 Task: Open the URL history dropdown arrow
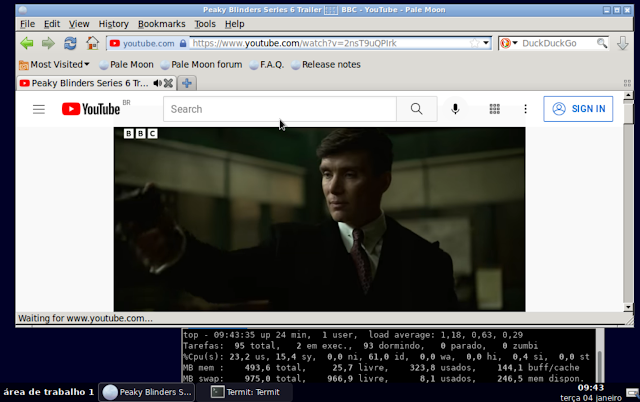point(486,43)
